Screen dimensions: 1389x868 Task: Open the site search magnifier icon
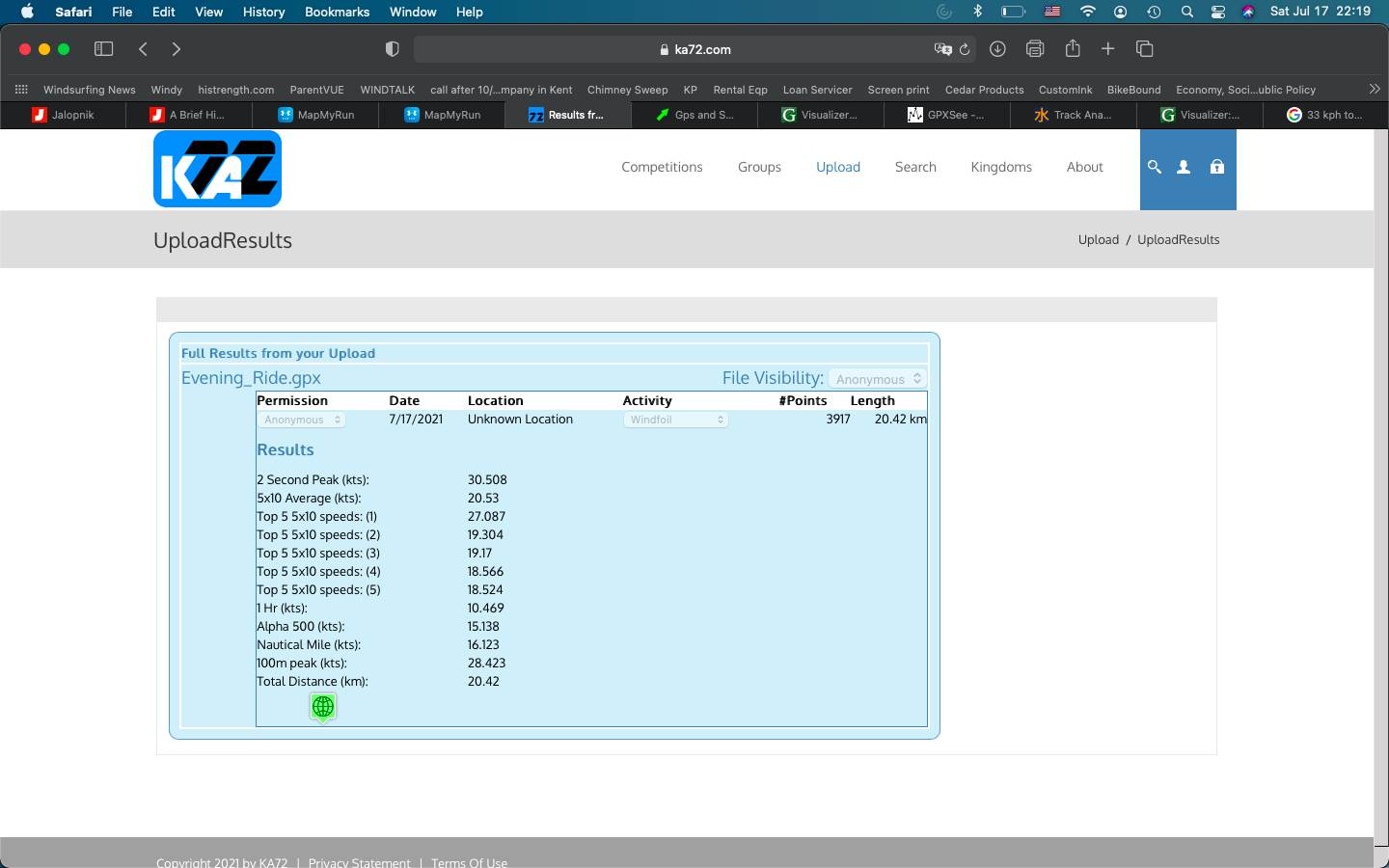click(x=1154, y=167)
